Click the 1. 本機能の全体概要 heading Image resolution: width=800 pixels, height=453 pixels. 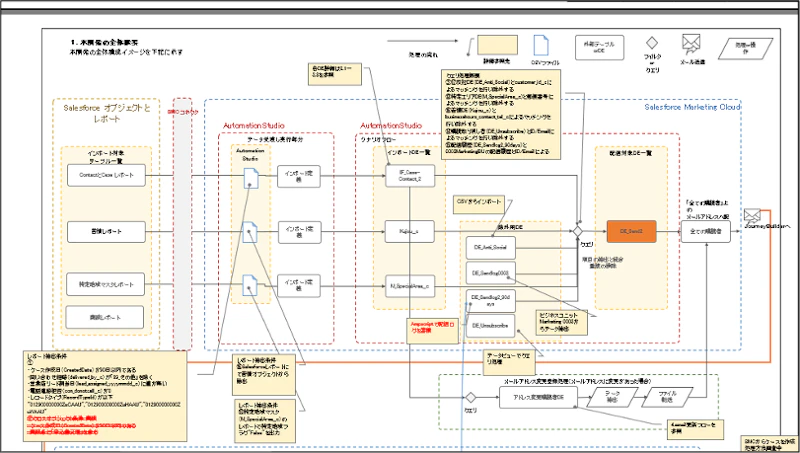click(104, 42)
